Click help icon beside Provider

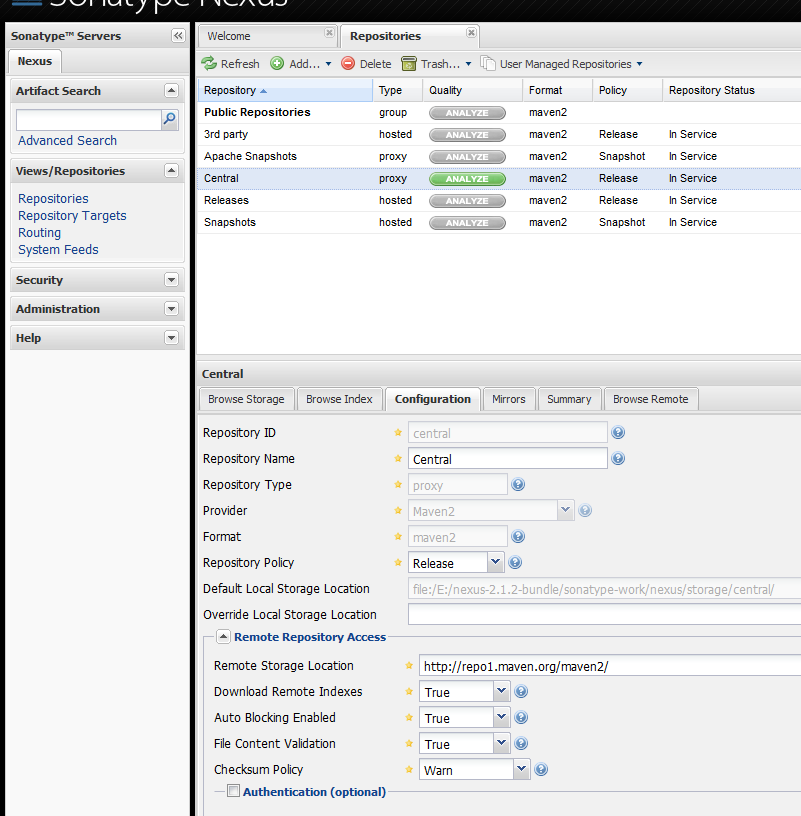585,511
